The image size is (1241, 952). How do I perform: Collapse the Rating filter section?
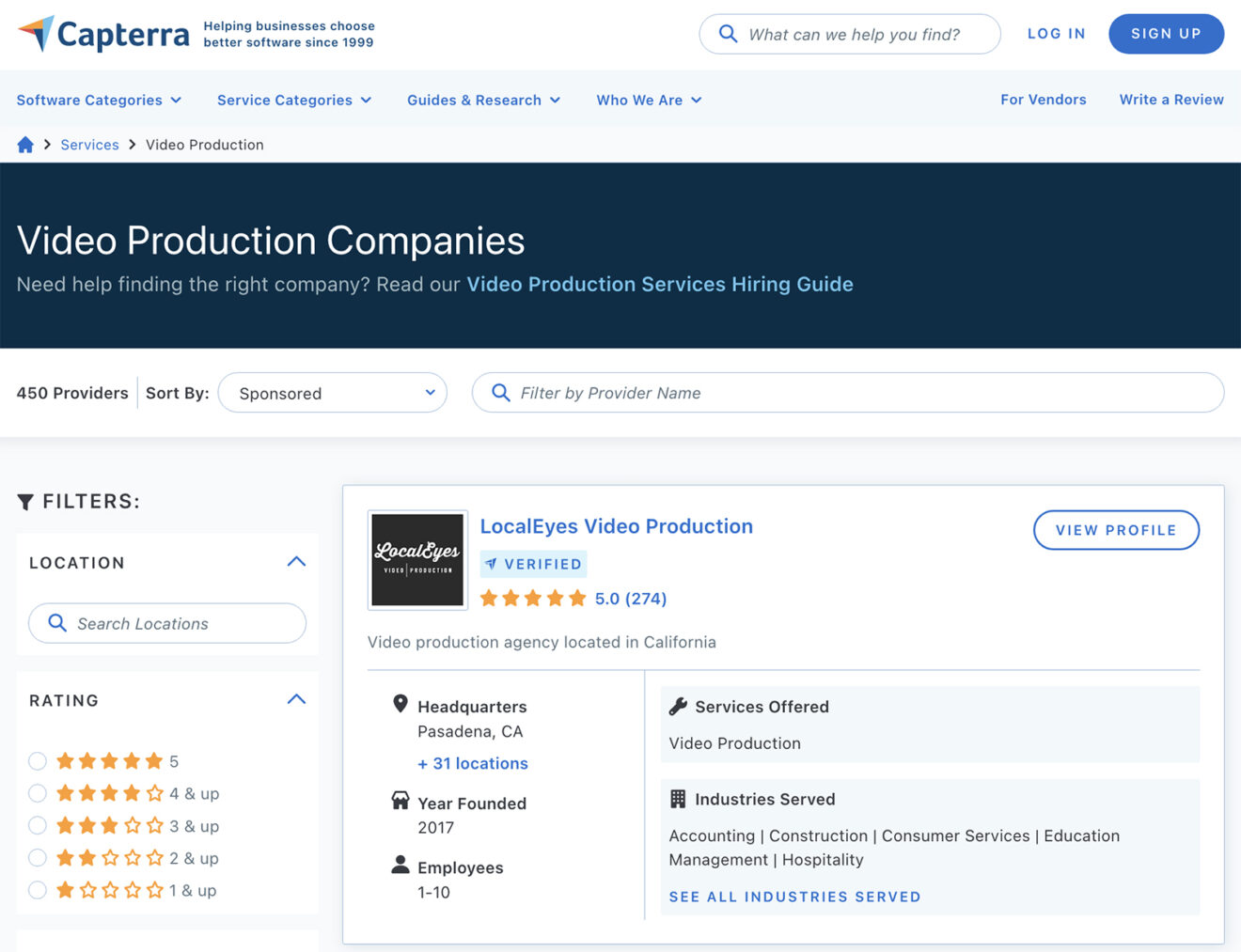coord(296,699)
